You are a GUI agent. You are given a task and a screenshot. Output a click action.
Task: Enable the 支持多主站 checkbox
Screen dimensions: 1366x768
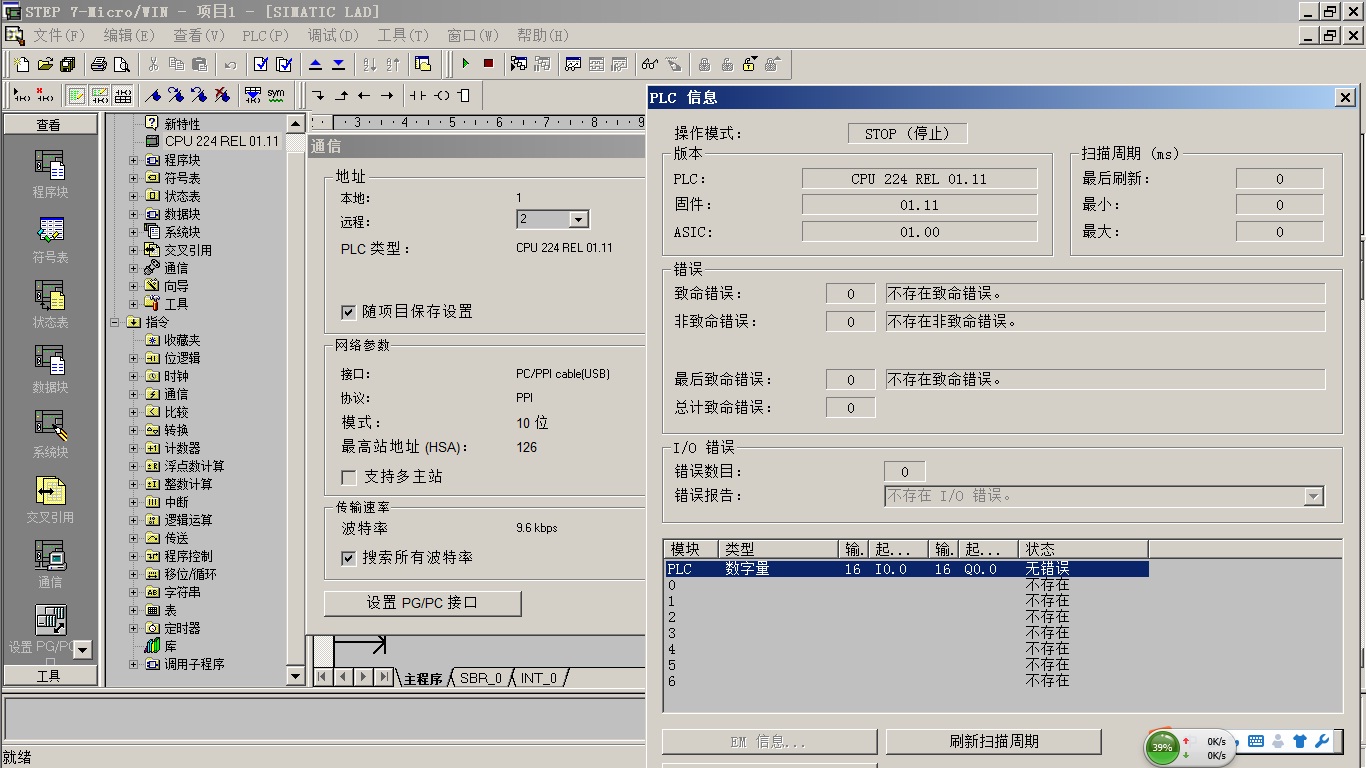[348, 477]
